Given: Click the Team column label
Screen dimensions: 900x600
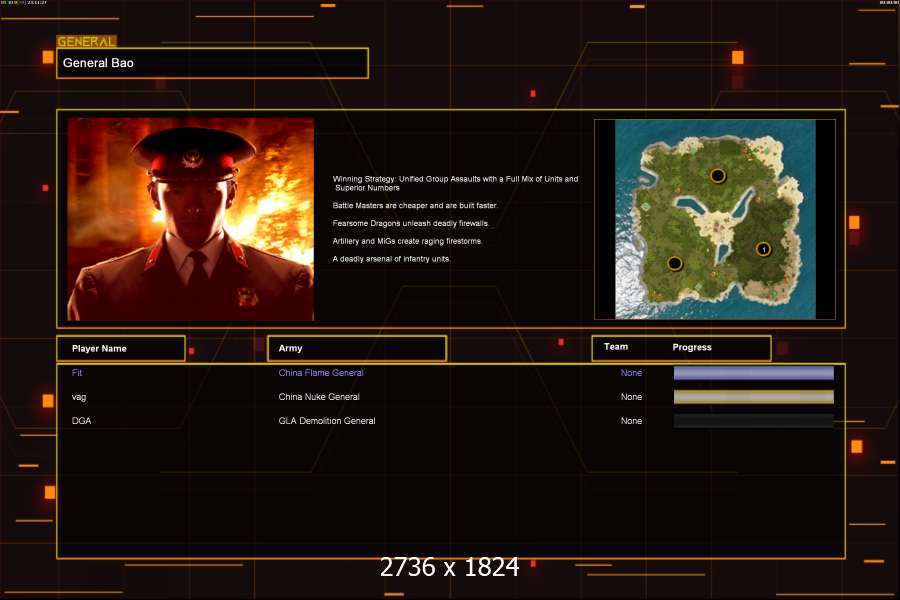Looking at the screenshot, I should (x=616, y=347).
